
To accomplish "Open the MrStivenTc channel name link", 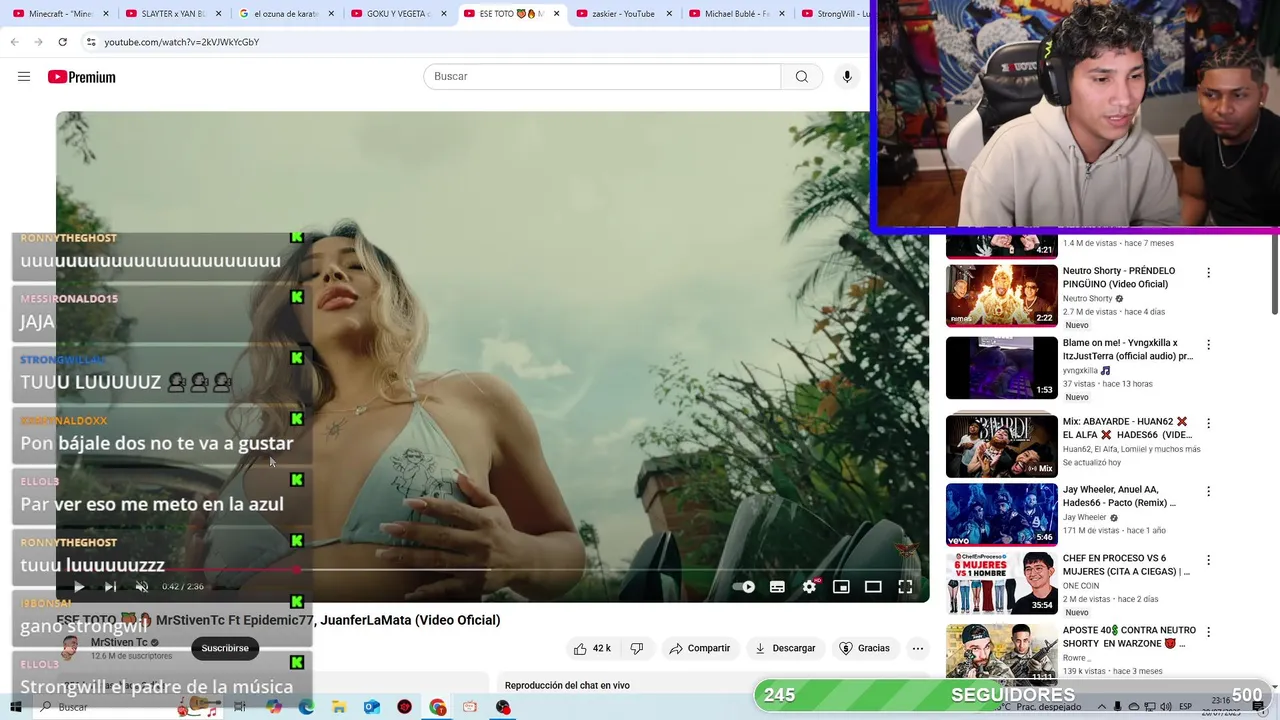I will click(x=119, y=642).
